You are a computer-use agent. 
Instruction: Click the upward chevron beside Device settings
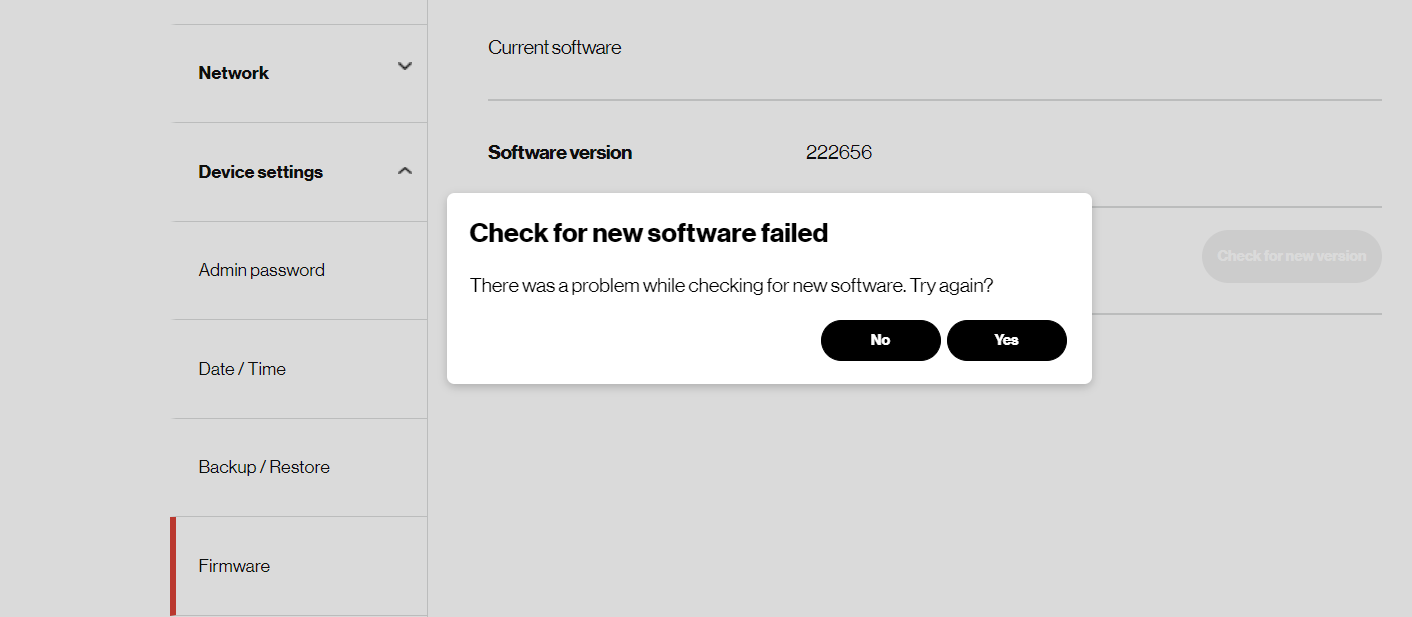point(405,171)
